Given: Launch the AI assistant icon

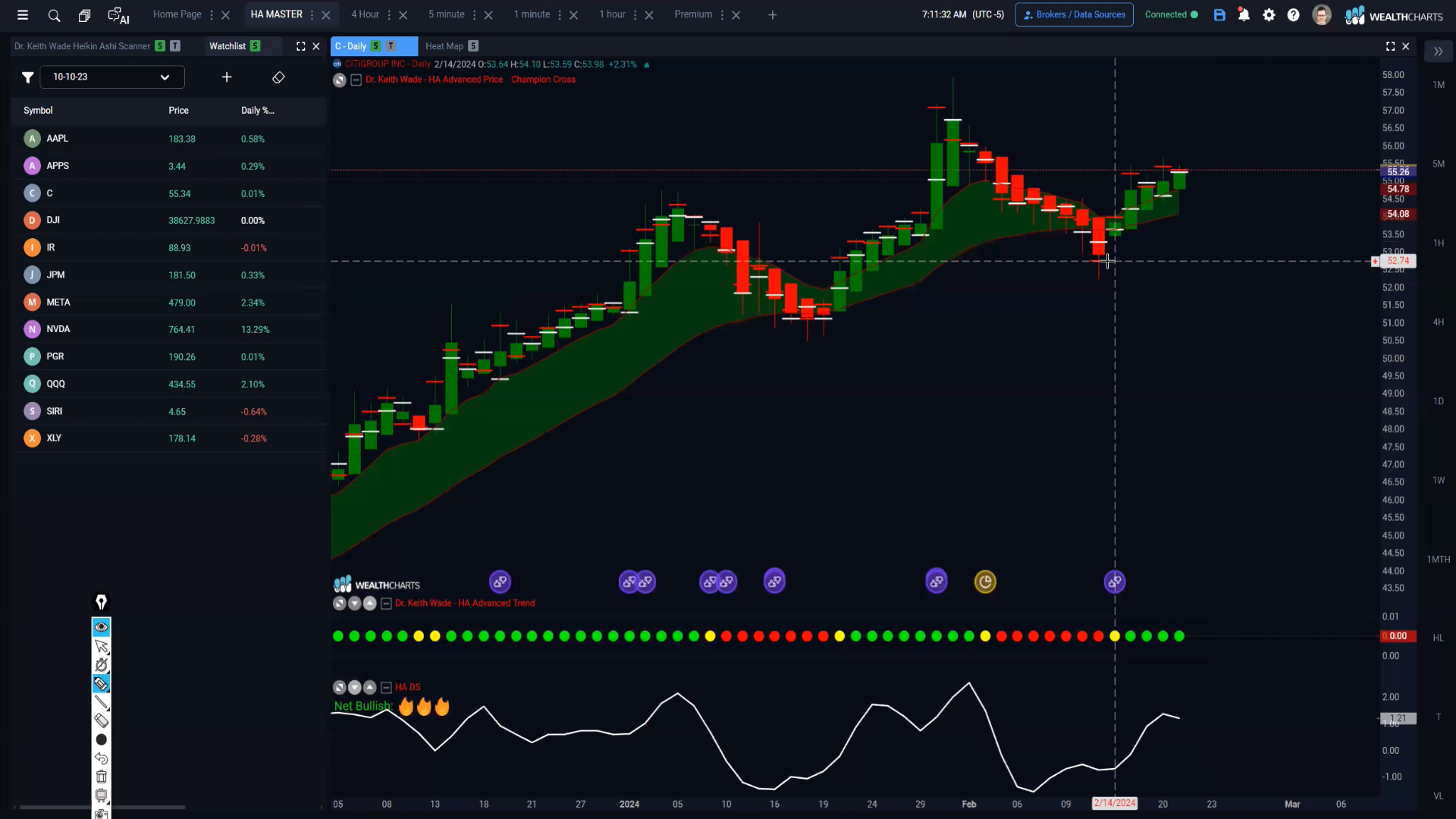Looking at the screenshot, I should pos(118,15).
